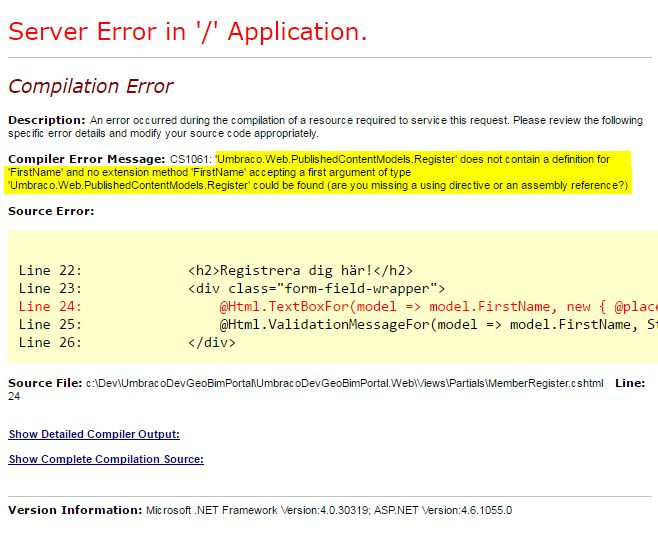Click the 'Compiler Error Message:' label
This screenshot has width=658, height=534.
86,159
